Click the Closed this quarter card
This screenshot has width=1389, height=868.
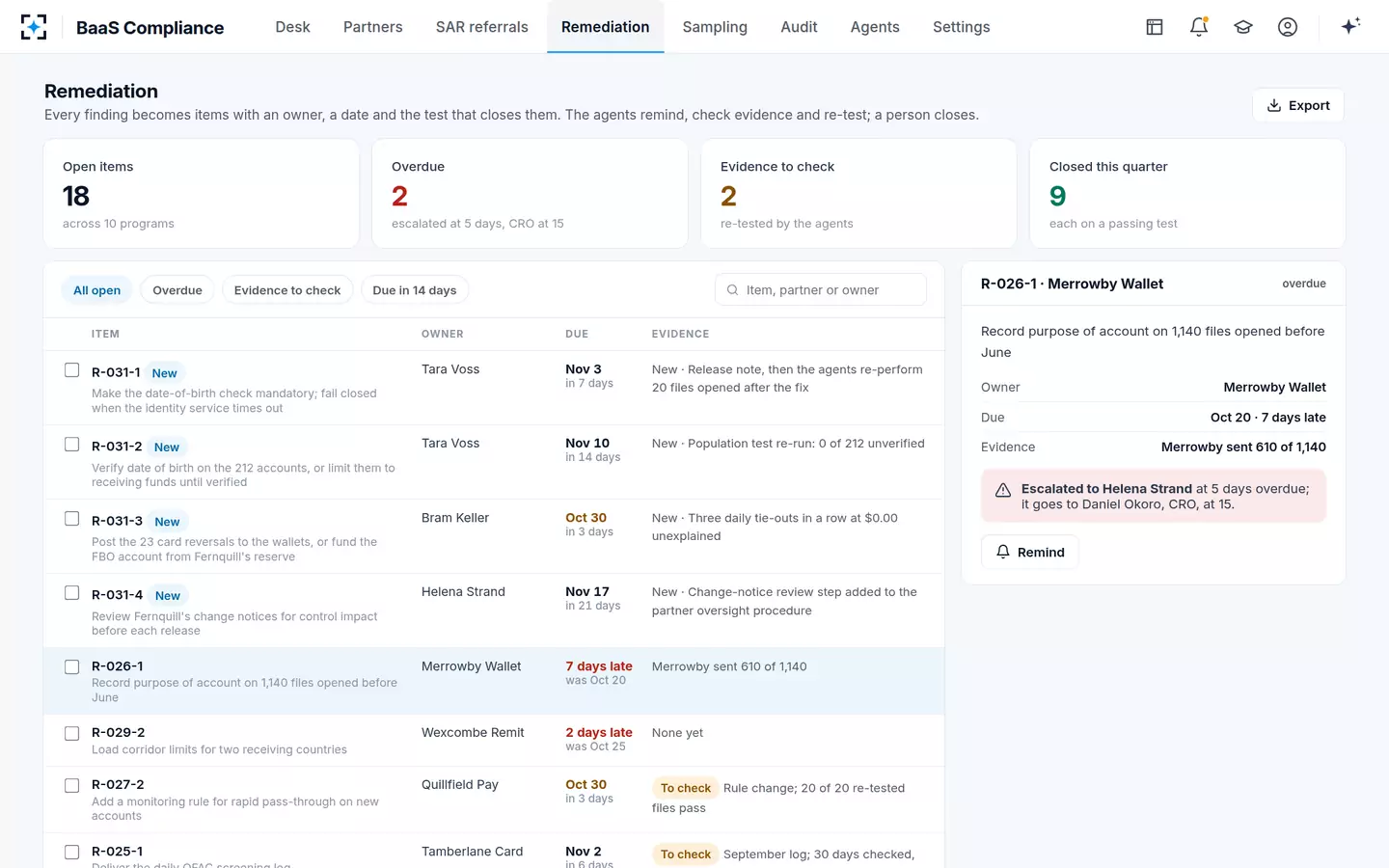click(1187, 194)
